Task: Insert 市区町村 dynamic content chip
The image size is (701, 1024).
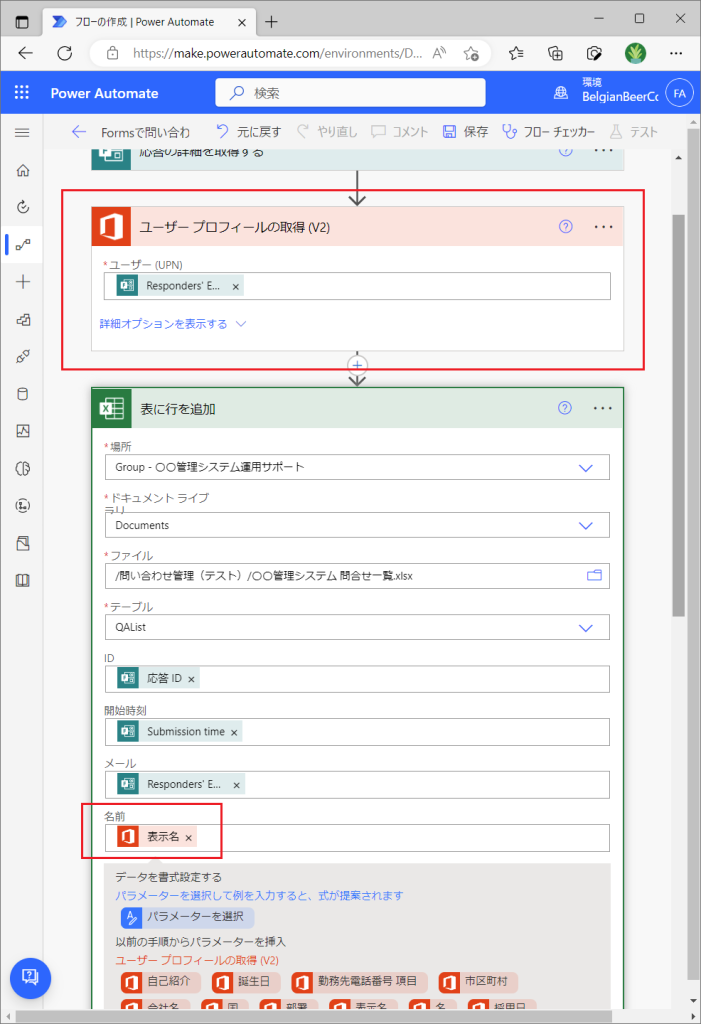Action: pyautogui.click(x=478, y=982)
